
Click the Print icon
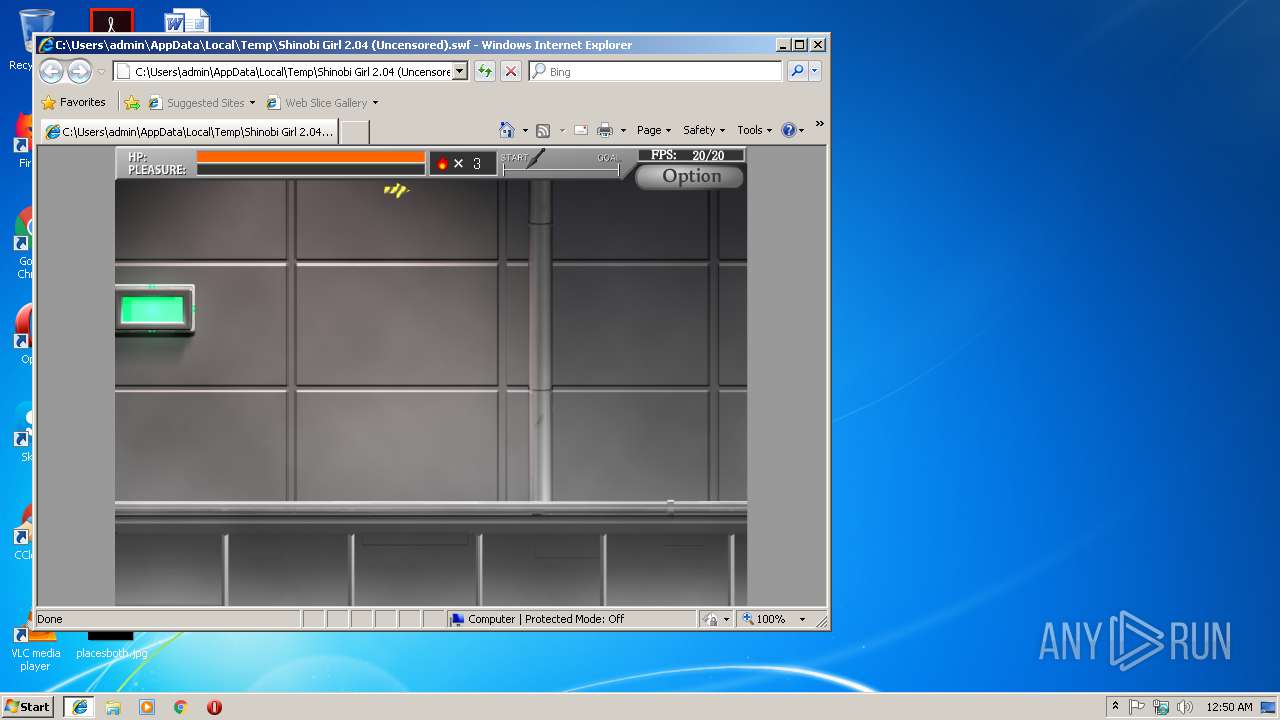point(605,130)
